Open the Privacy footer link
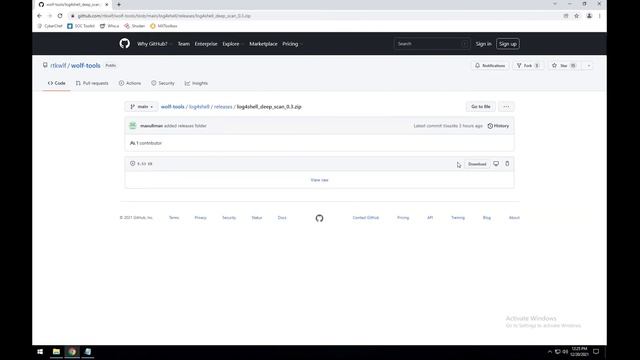640x360 pixels. (x=200, y=218)
